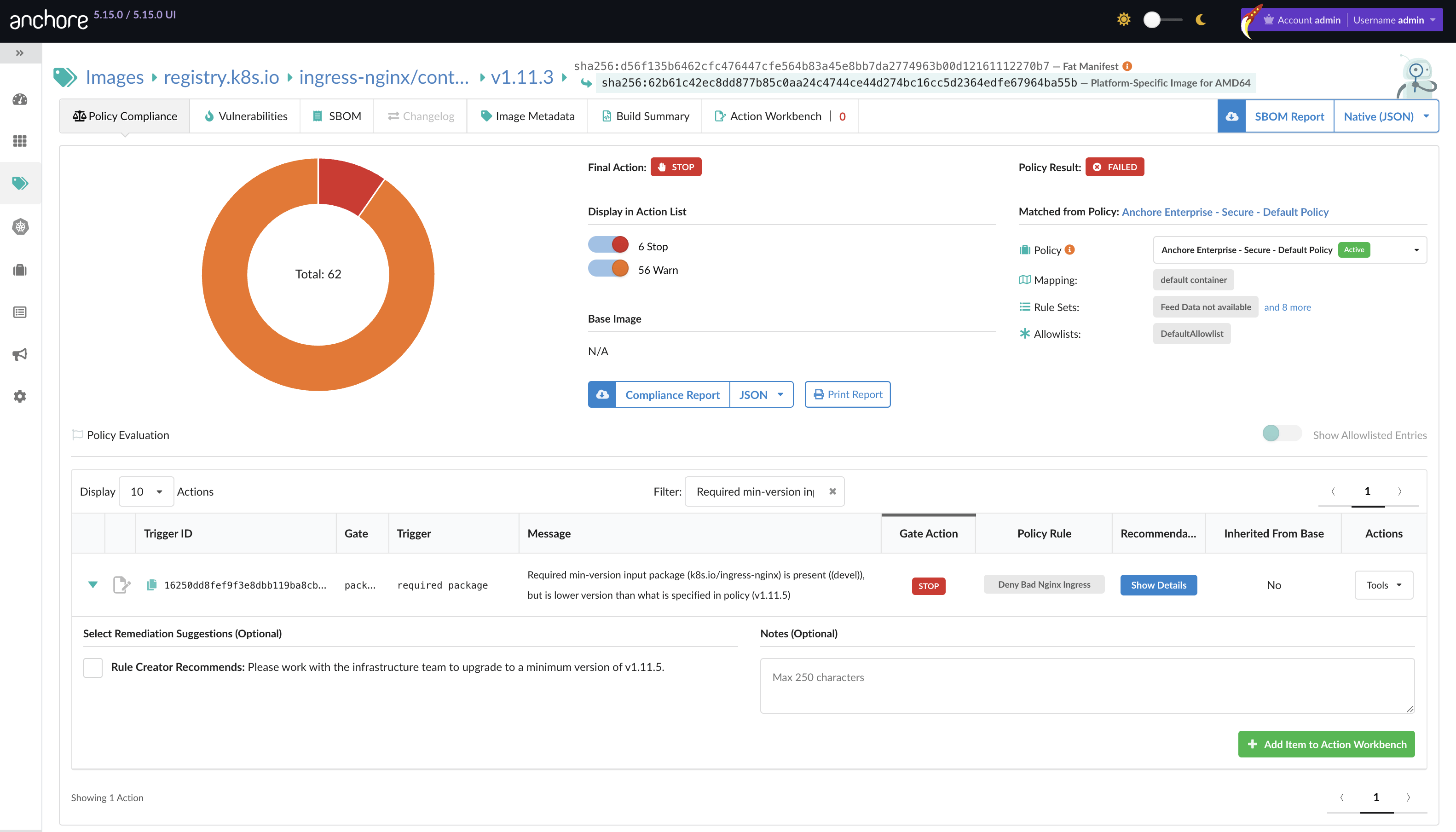Image resolution: width=1456 pixels, height=832 pixels.
Task: Click Show Details button
Action: tap(1158, 585)
